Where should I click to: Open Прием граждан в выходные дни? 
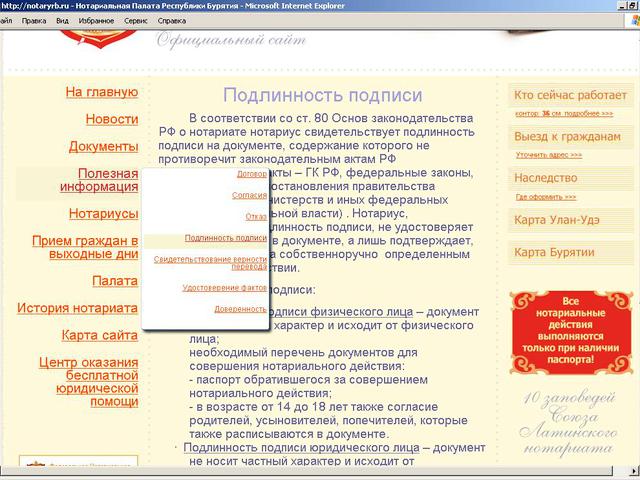(x=85, y=247)
